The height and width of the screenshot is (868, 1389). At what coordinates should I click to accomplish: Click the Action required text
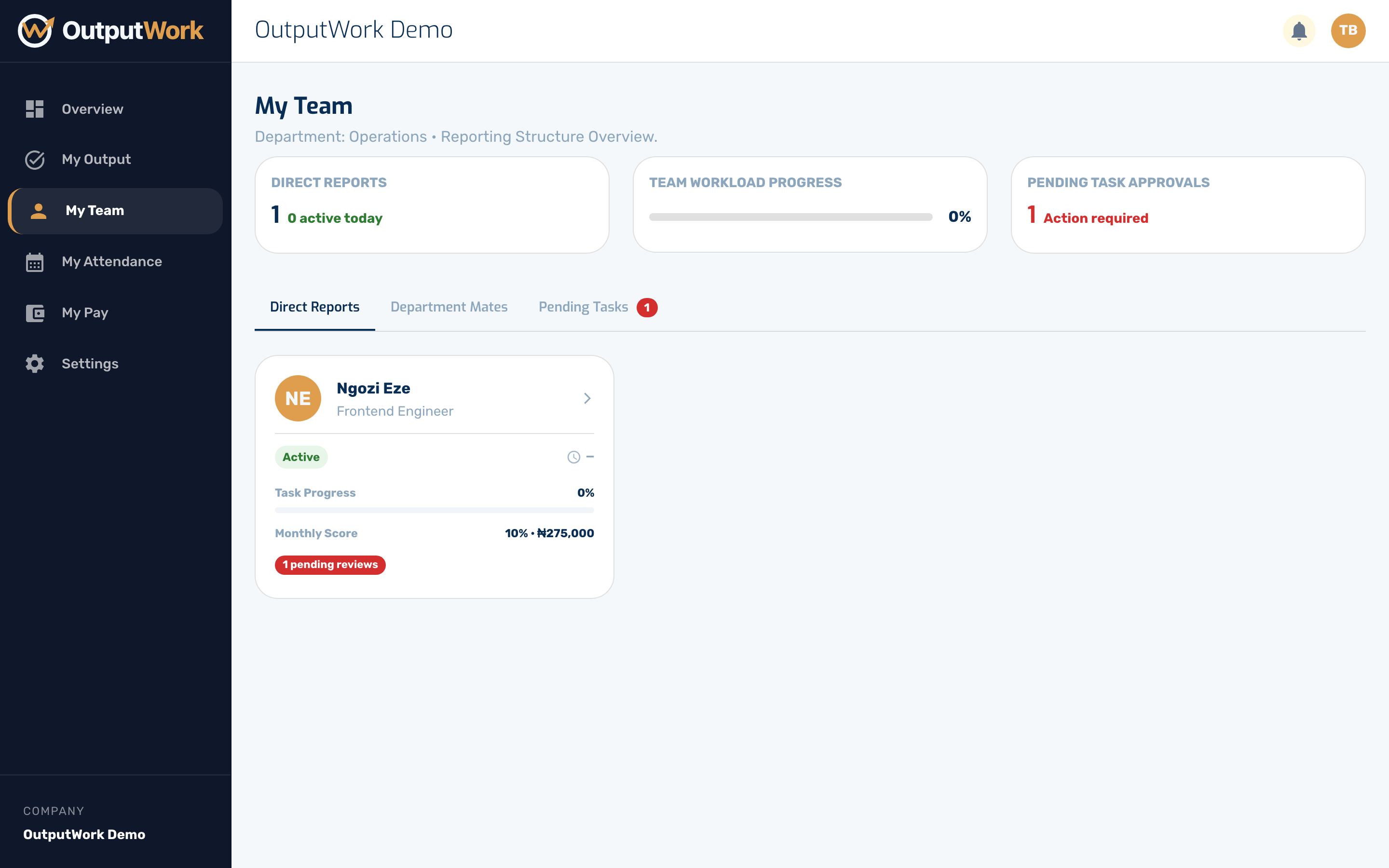tap(1095, 218)
